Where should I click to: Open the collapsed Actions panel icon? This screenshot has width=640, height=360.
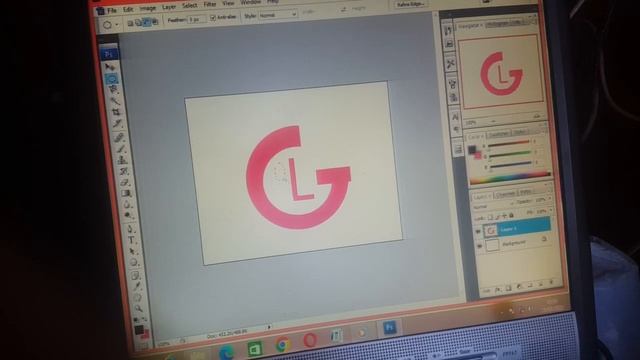click(449, 44)
